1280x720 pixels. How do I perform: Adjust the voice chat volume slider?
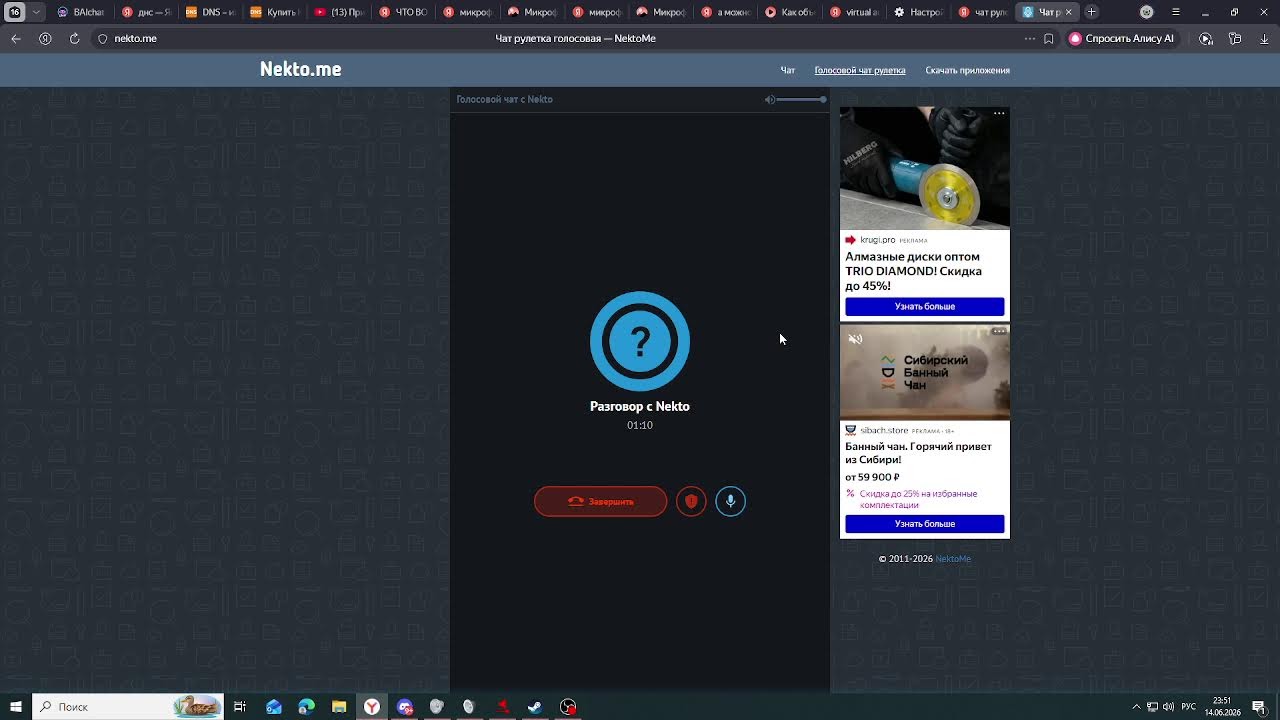point(802,99)
